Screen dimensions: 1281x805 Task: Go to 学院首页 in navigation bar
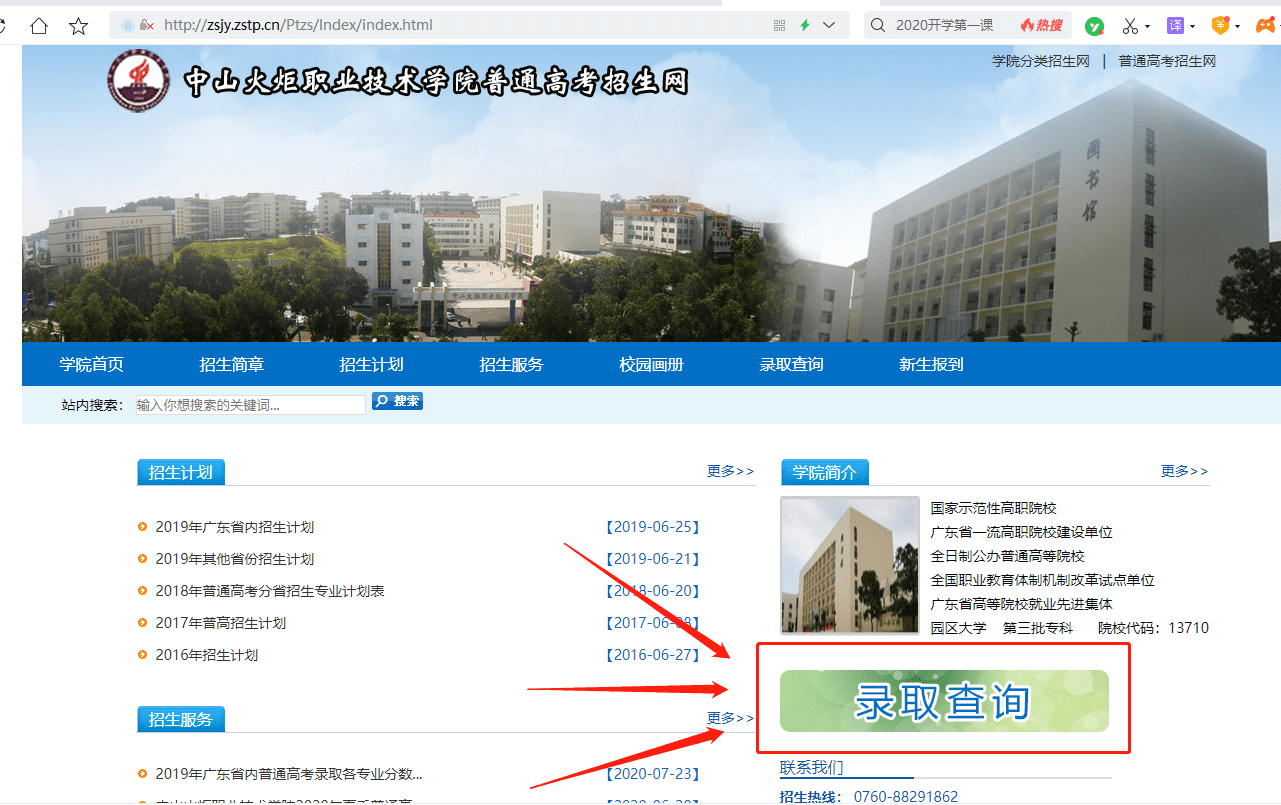click(92, 364)
